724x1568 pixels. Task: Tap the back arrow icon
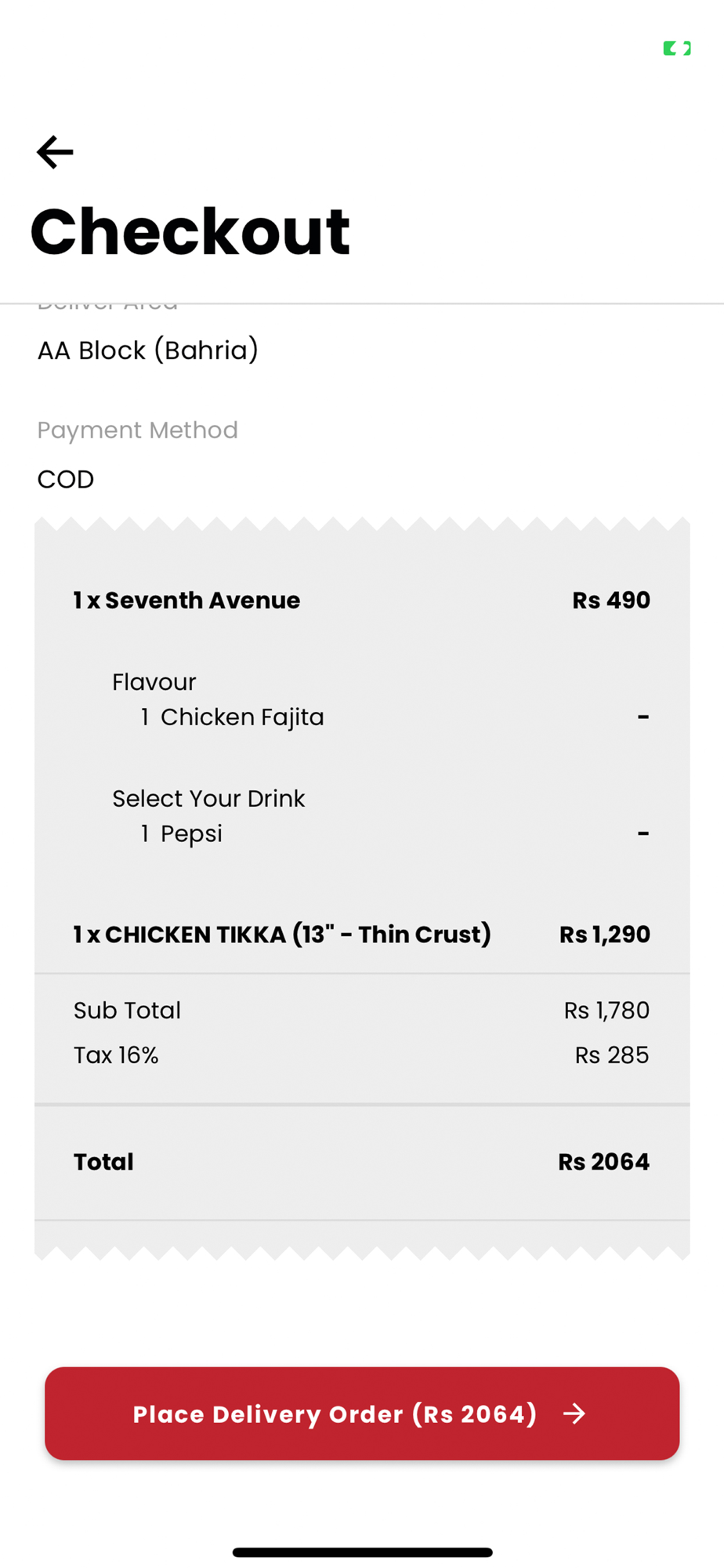tap(55, 152)
